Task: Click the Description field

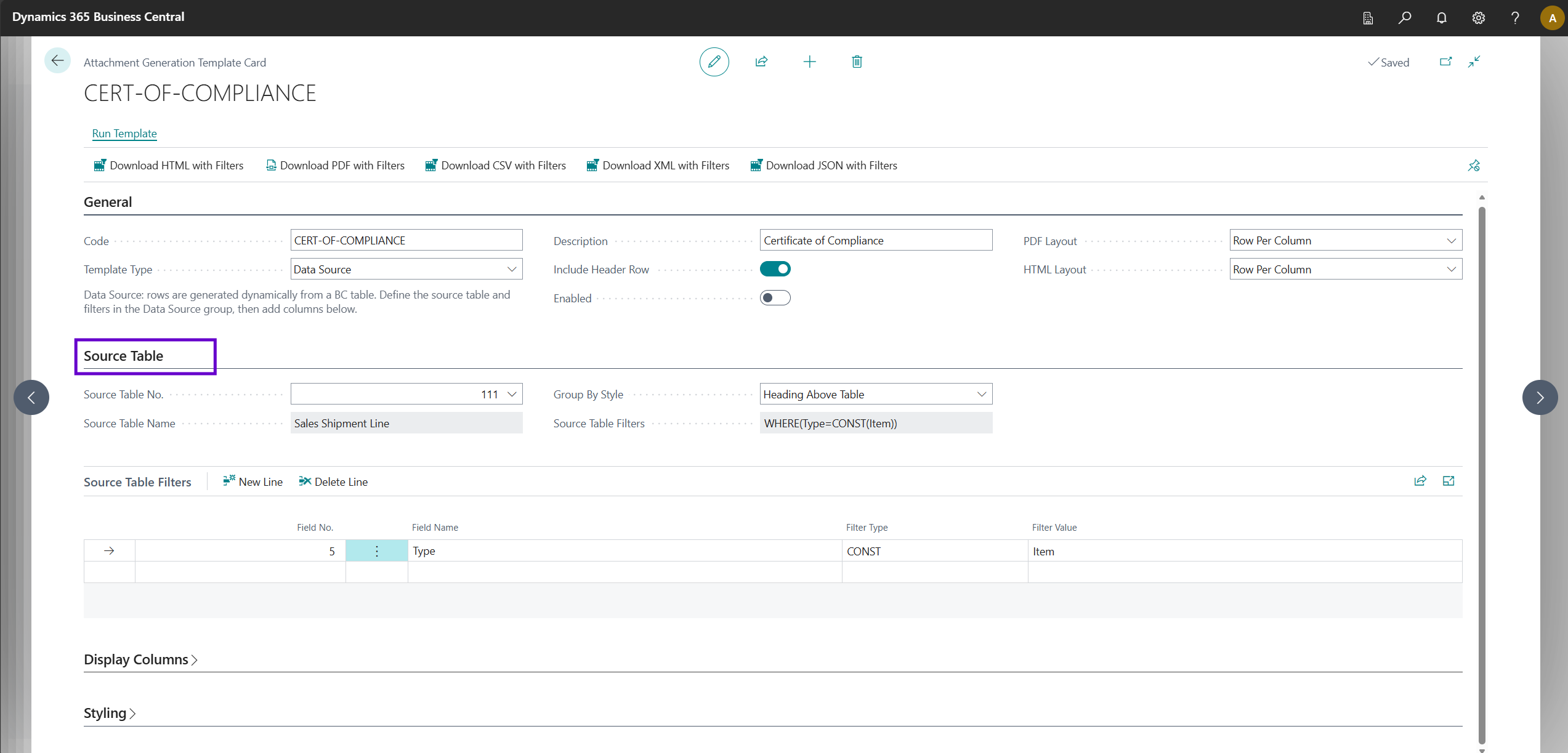Action: tap(876, 240)
